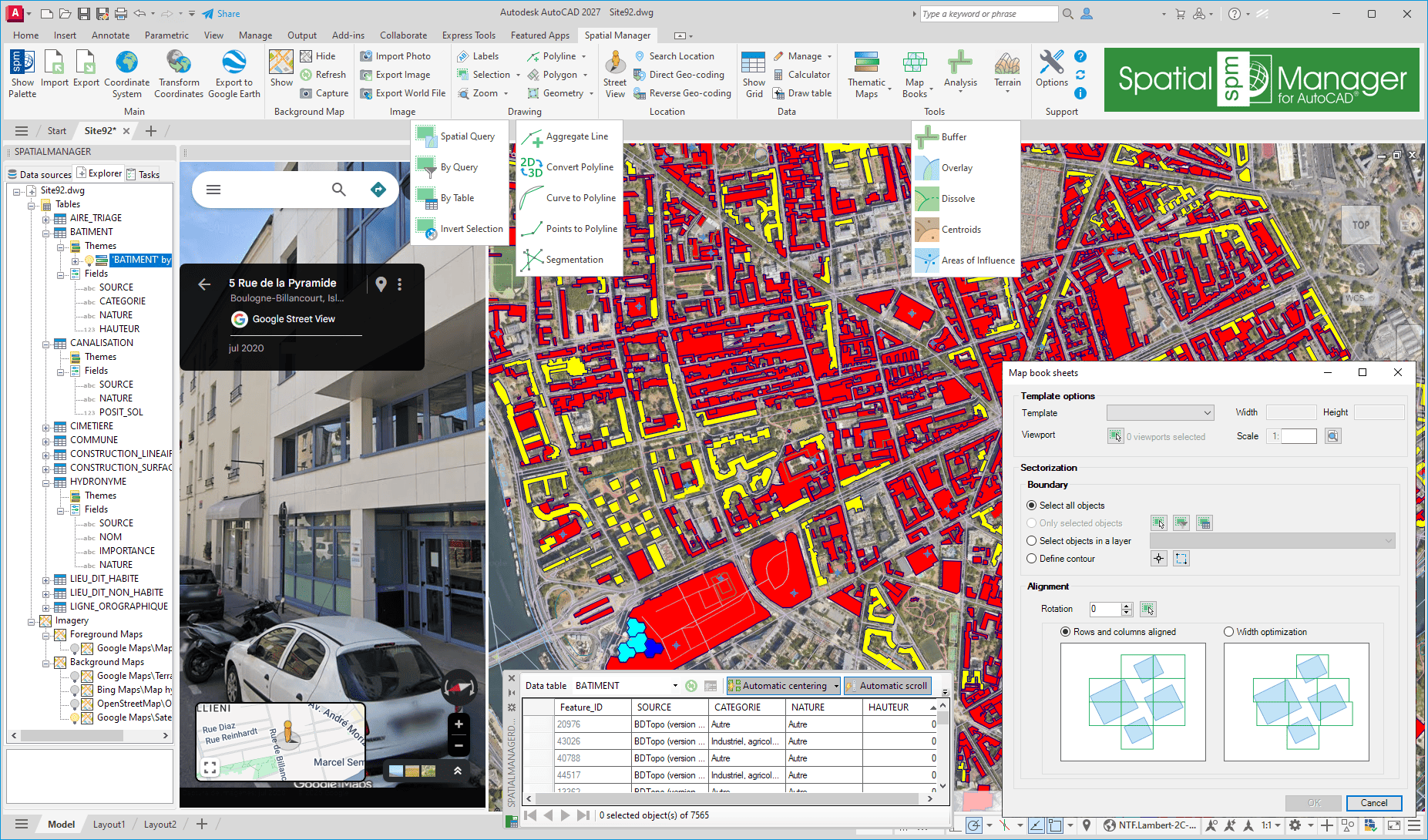Click the Scale input field
The height and width of the screenshot is (840, 1428).
pyautogui.click(x=1299, y=436)
